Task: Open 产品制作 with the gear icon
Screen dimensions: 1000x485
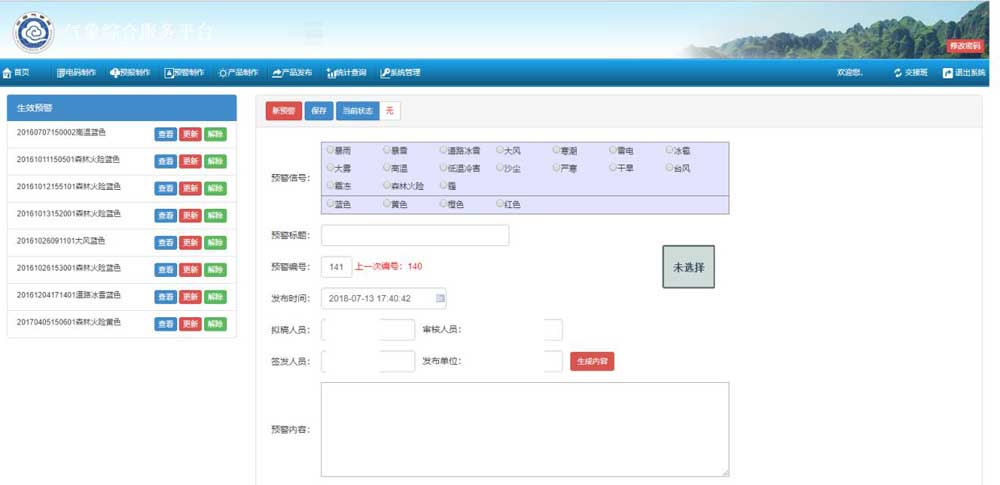Action: (223, 73)
